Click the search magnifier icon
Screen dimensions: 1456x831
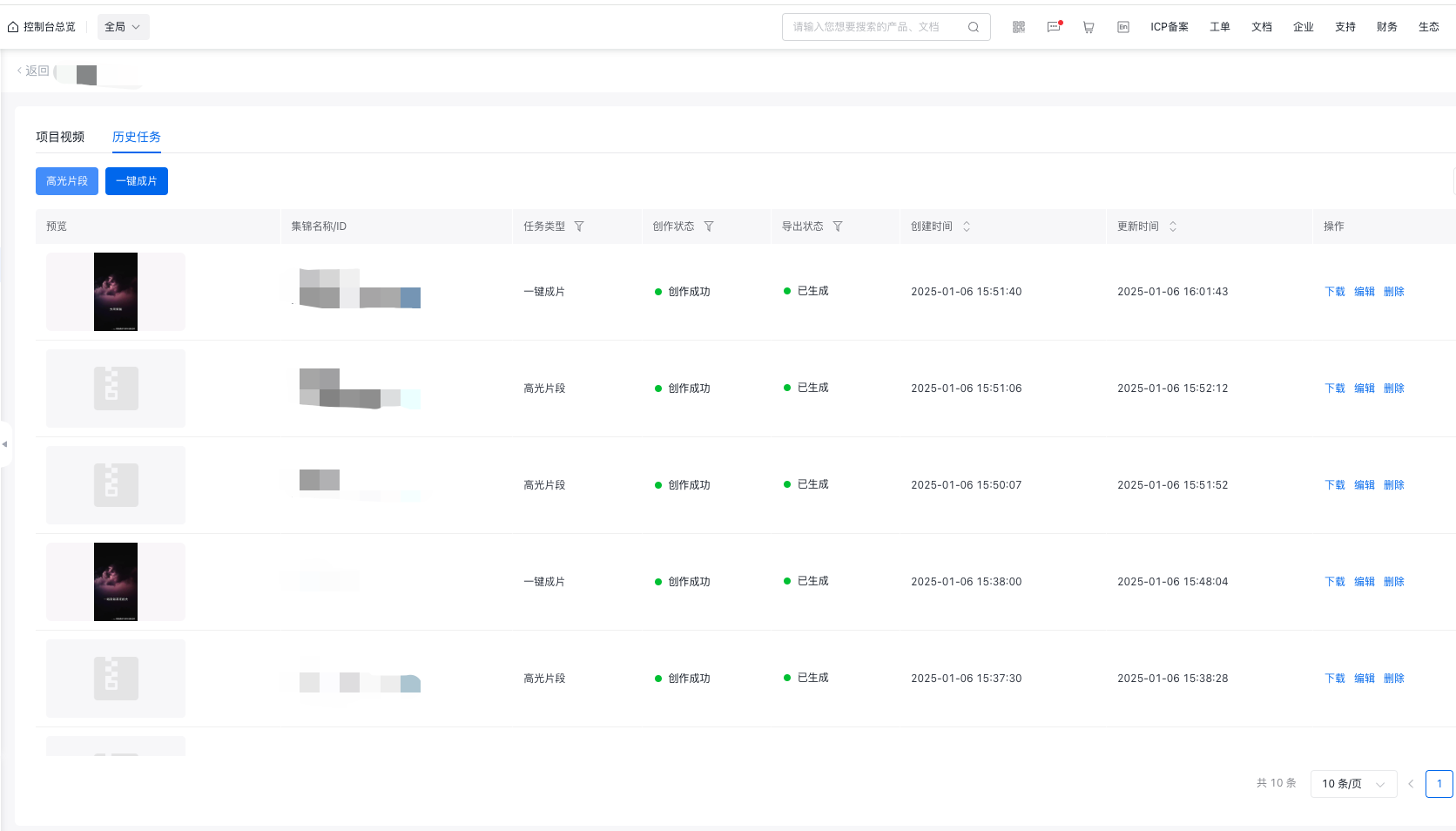click(974, 27)
